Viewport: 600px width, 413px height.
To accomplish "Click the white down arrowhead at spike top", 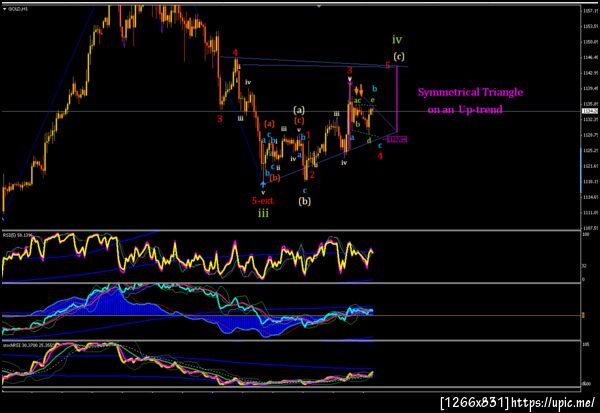I will point(350,79).
